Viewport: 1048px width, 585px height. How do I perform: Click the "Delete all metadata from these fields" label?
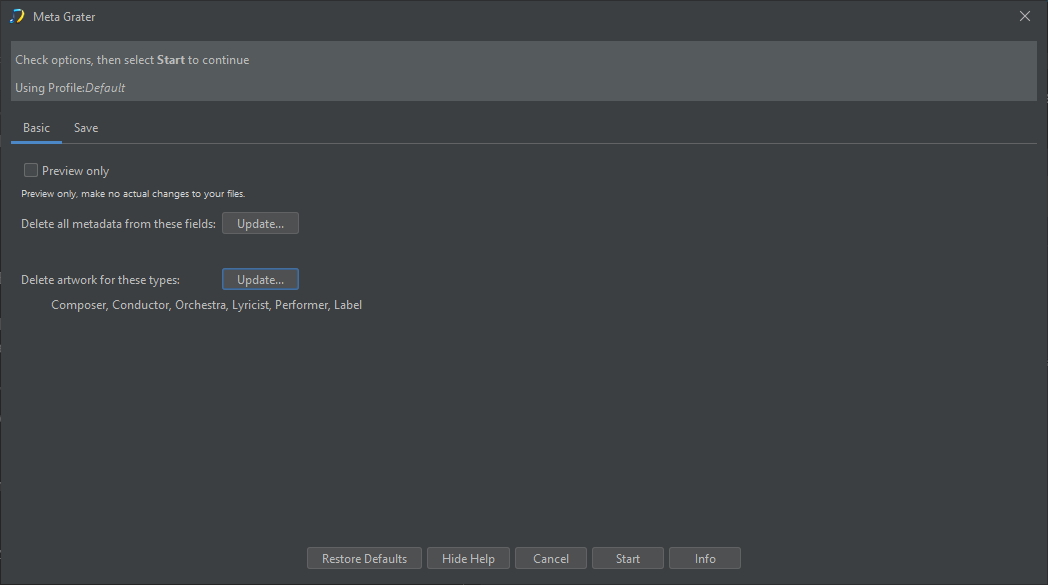pos(118,224)
